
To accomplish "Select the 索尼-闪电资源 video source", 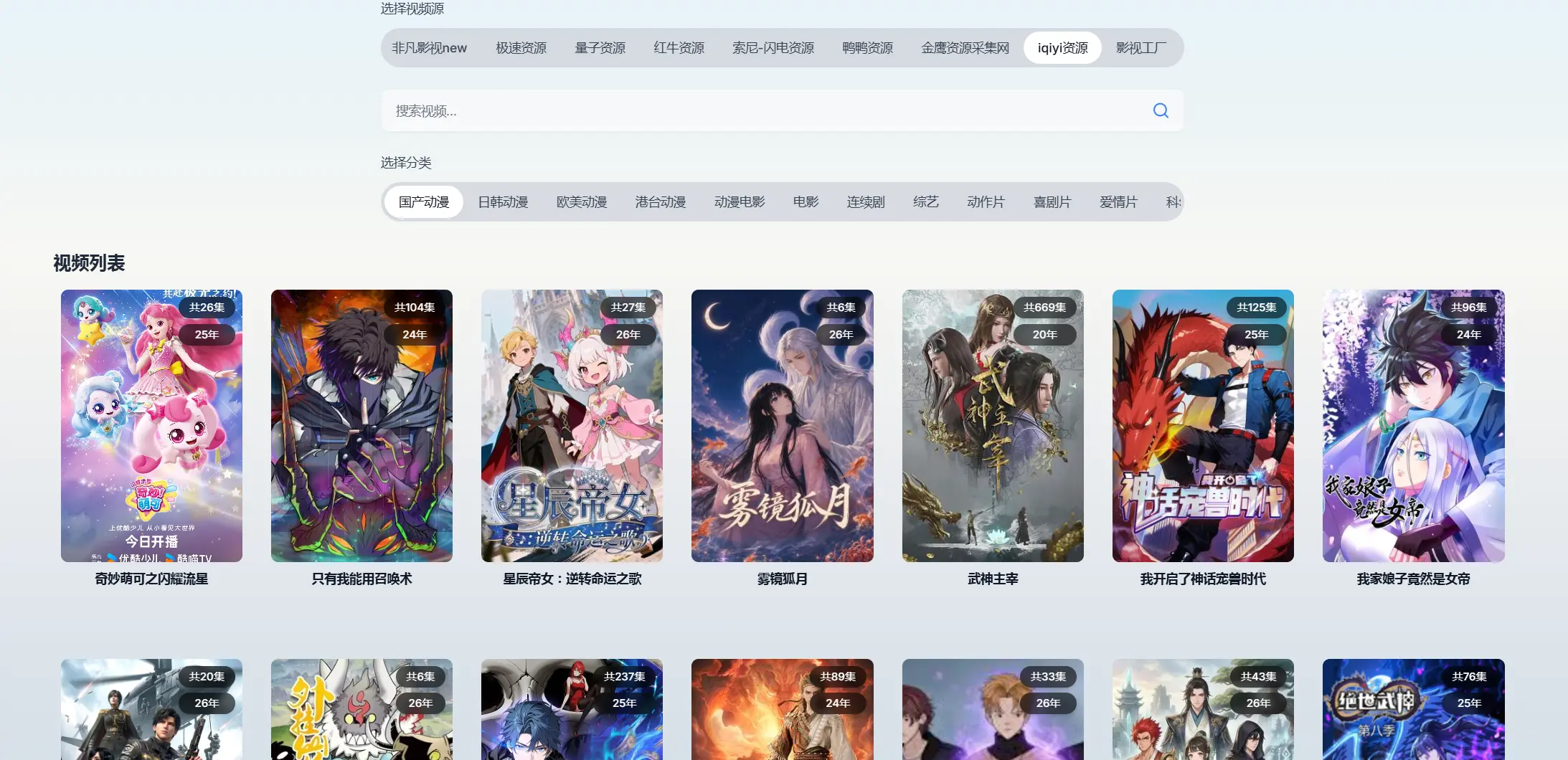I will pos(773,48).
